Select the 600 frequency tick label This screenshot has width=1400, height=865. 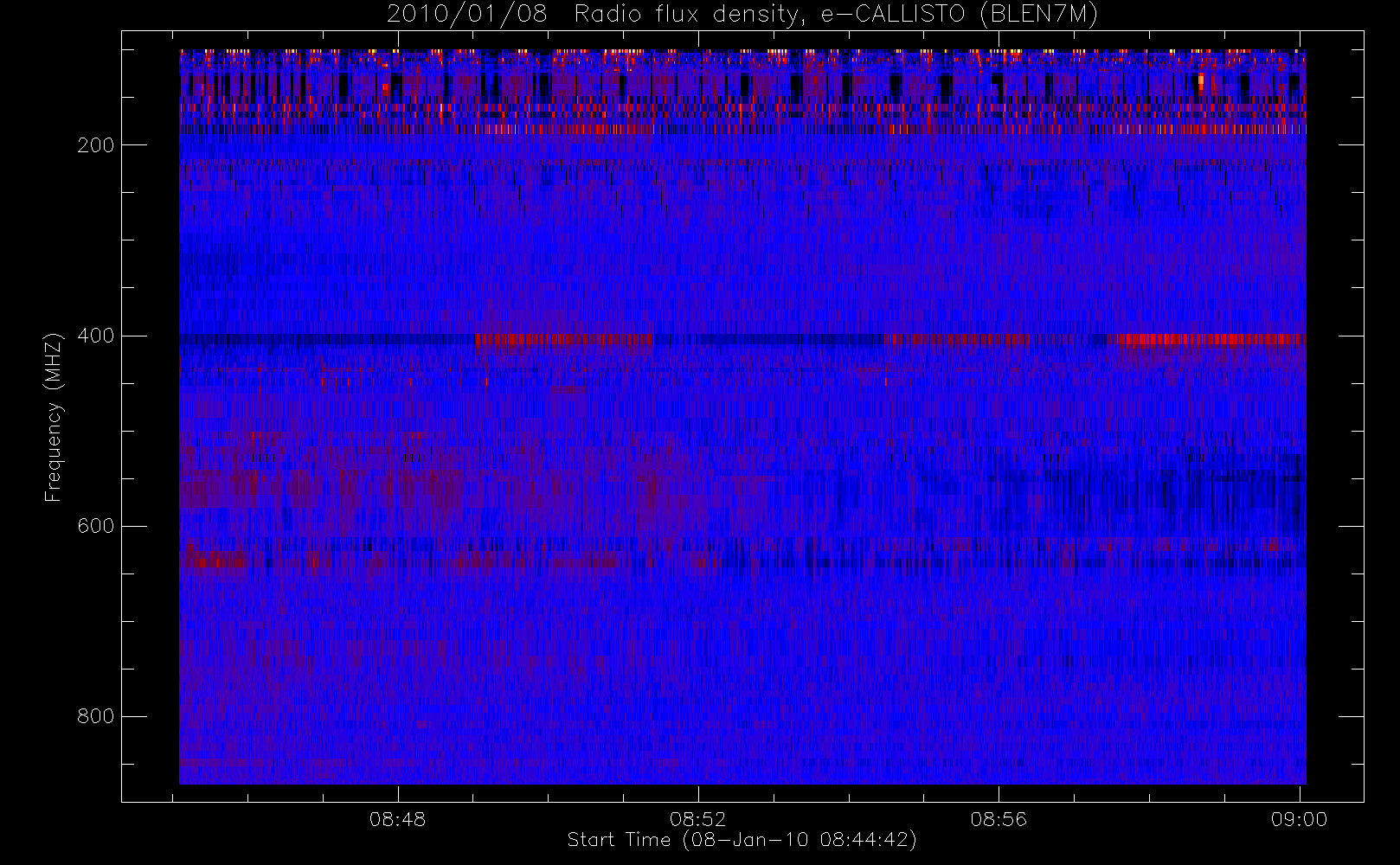[x=95, y=526]
